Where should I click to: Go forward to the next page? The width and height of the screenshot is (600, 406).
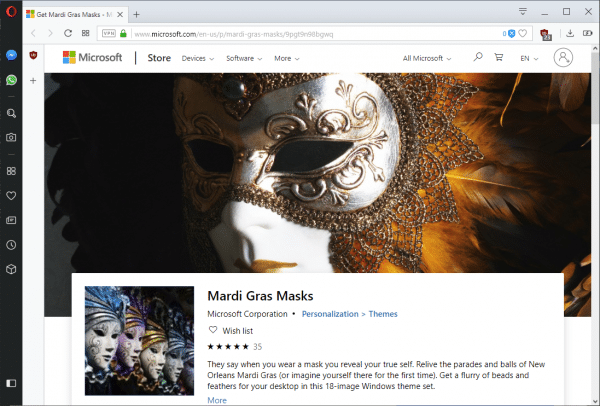(50, 34)
